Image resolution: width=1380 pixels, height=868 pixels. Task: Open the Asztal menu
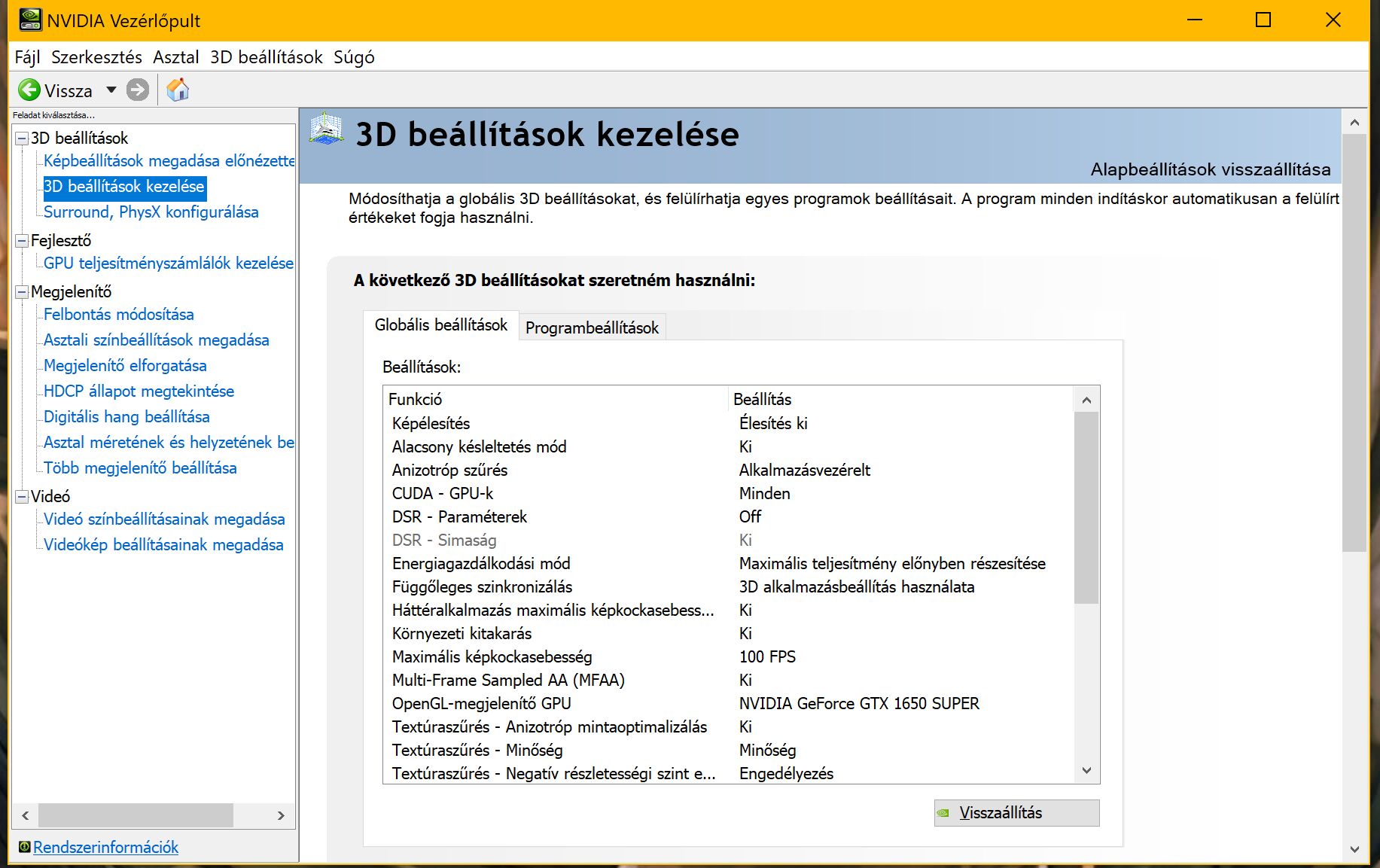176,57
